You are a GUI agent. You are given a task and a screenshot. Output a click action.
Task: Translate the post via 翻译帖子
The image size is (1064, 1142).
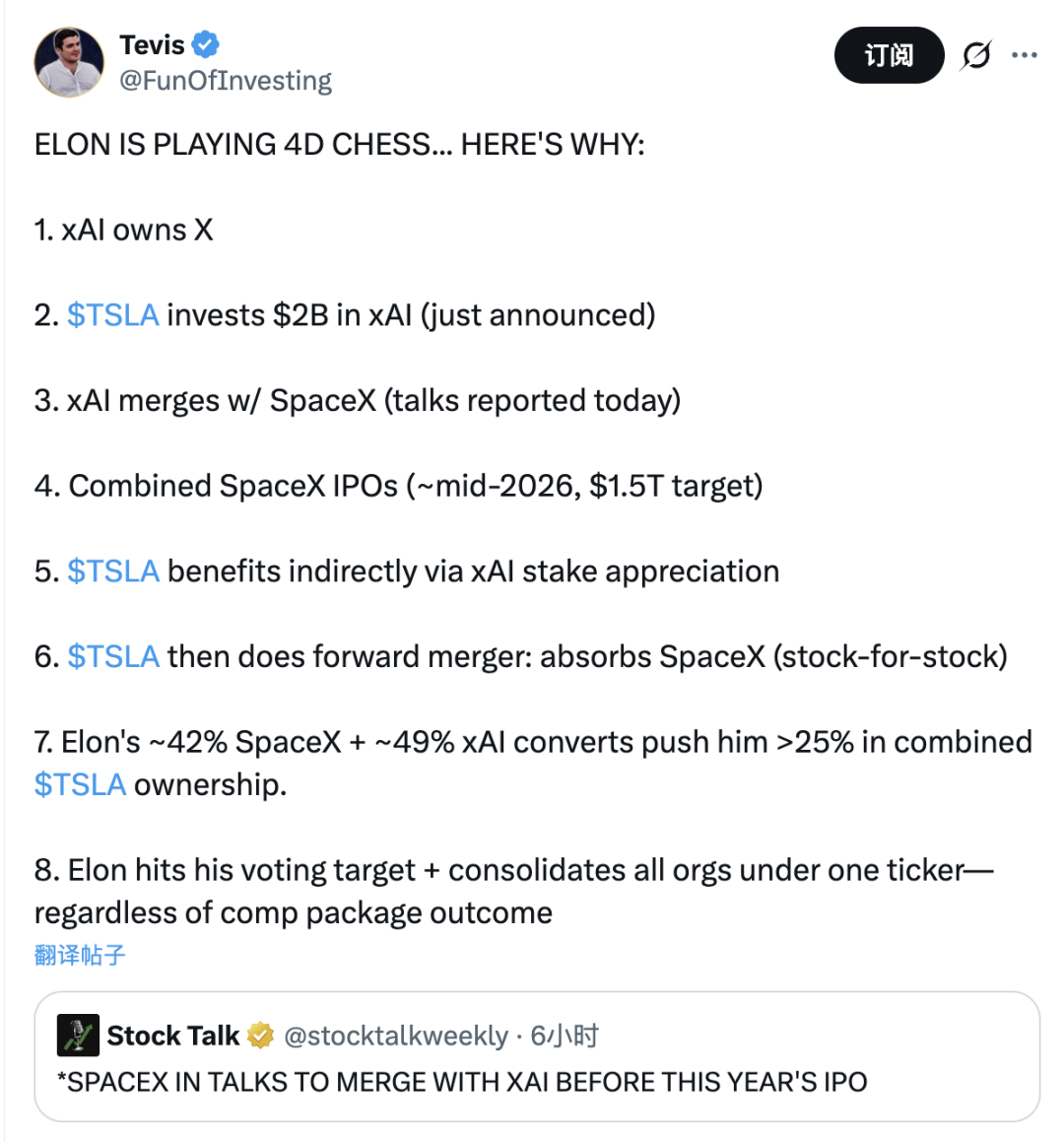click(x=80, y=955)
